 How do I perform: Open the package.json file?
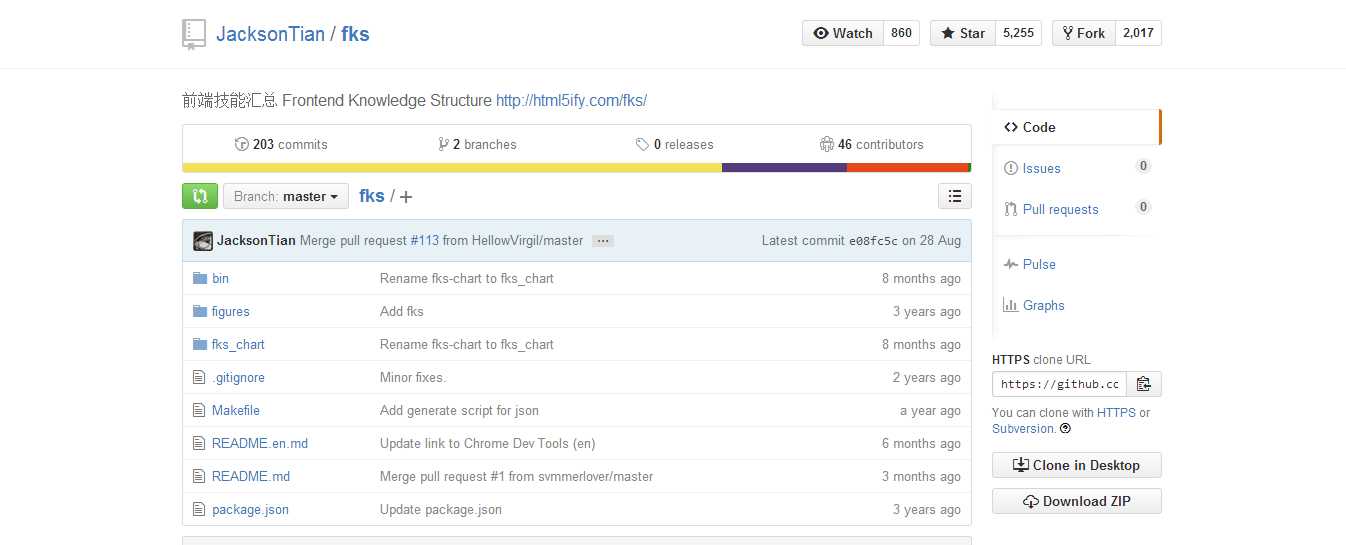click(250, 509)
